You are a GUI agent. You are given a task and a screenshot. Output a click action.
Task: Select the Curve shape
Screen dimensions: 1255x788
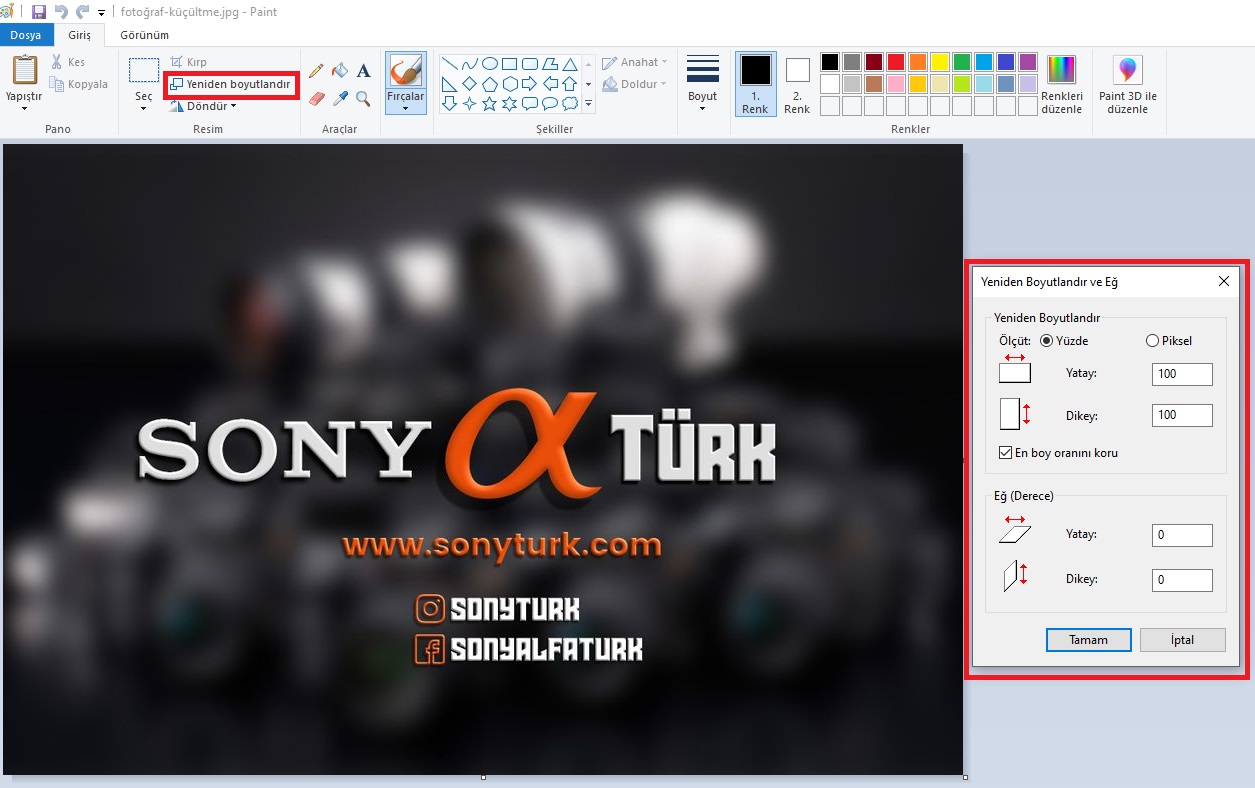point(469,63)
